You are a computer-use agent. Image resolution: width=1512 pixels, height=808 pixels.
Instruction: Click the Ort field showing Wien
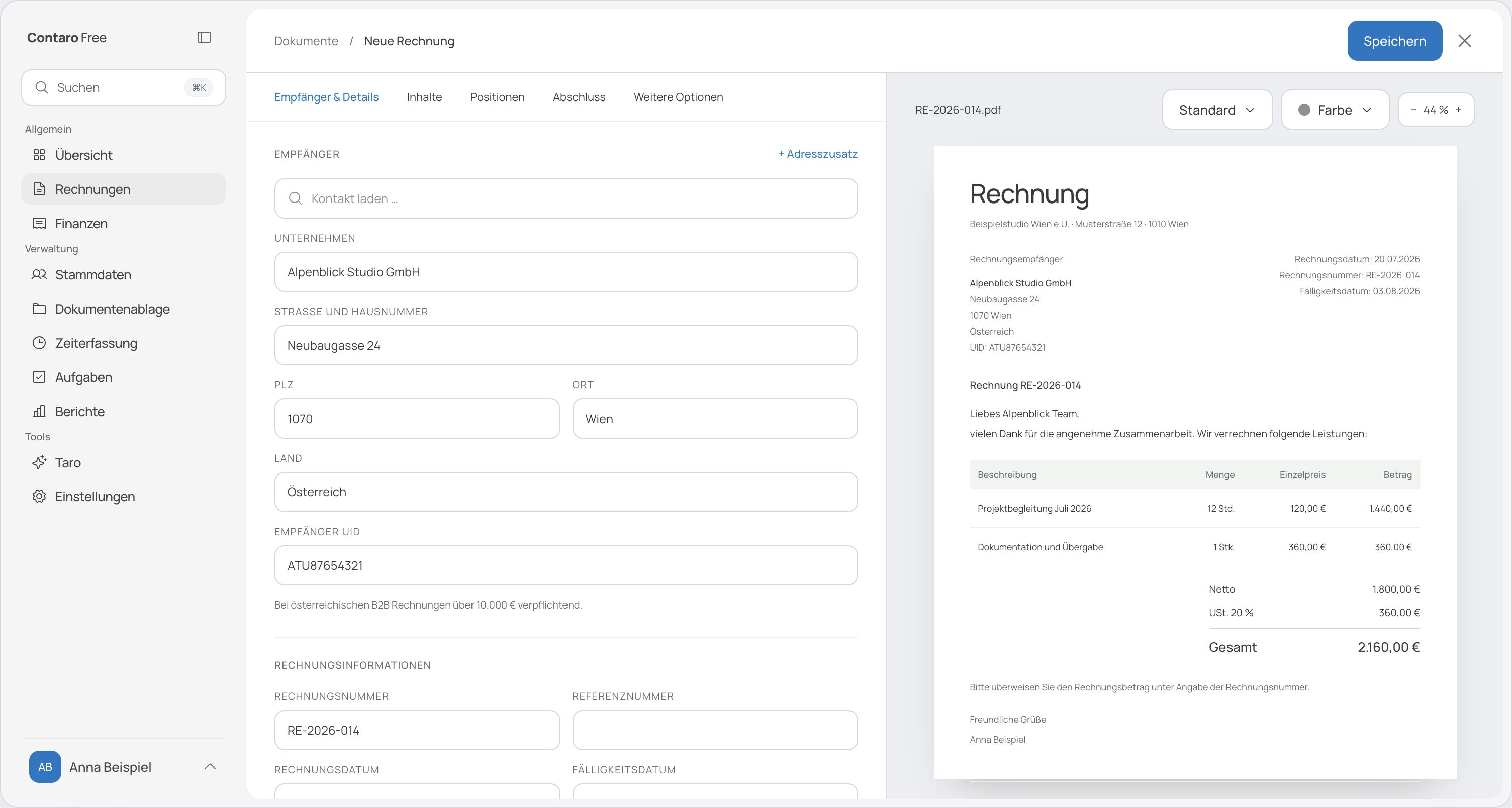(x=715, y=419)
